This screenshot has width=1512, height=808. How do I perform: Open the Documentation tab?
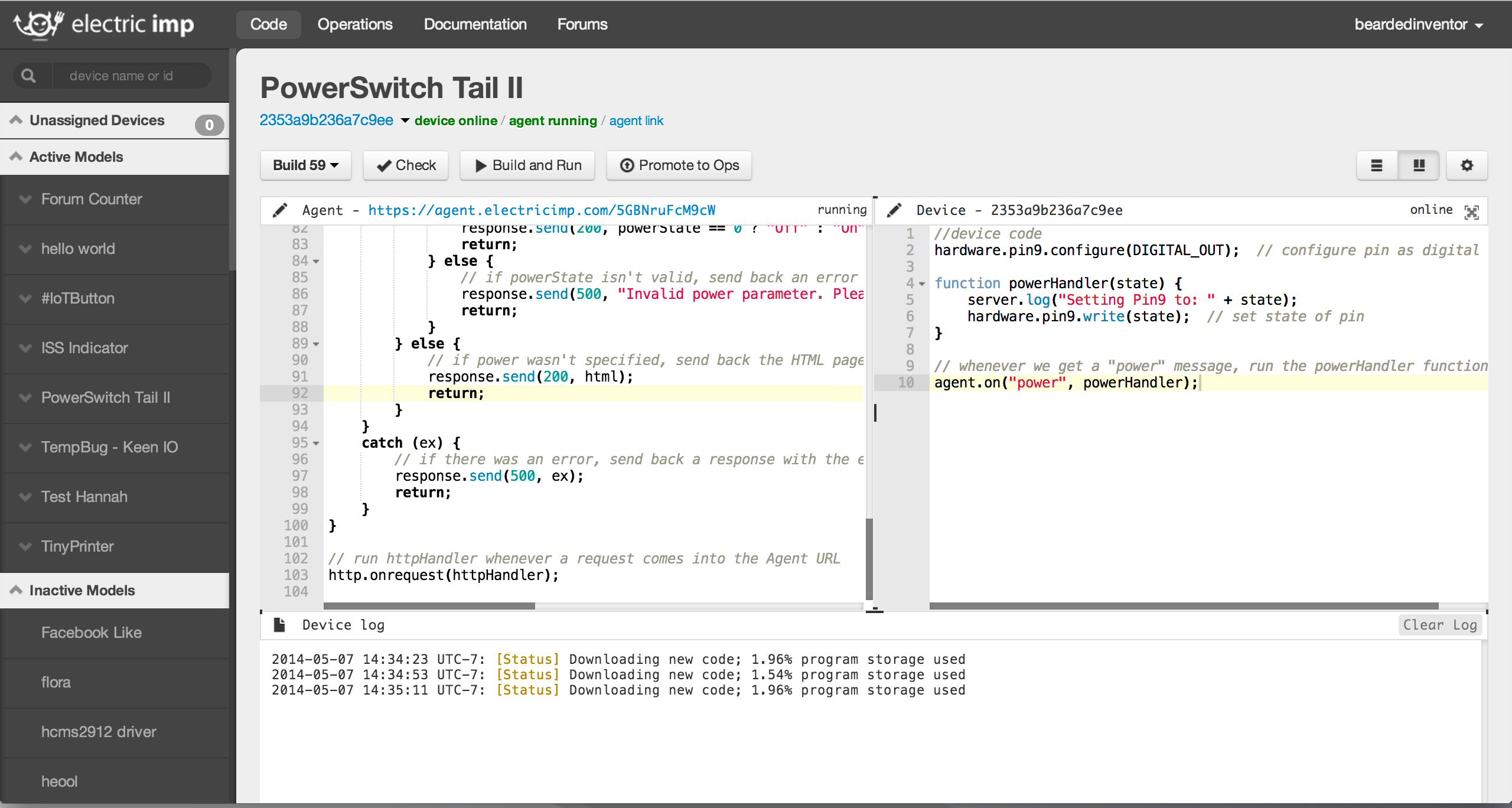[475, 24]
